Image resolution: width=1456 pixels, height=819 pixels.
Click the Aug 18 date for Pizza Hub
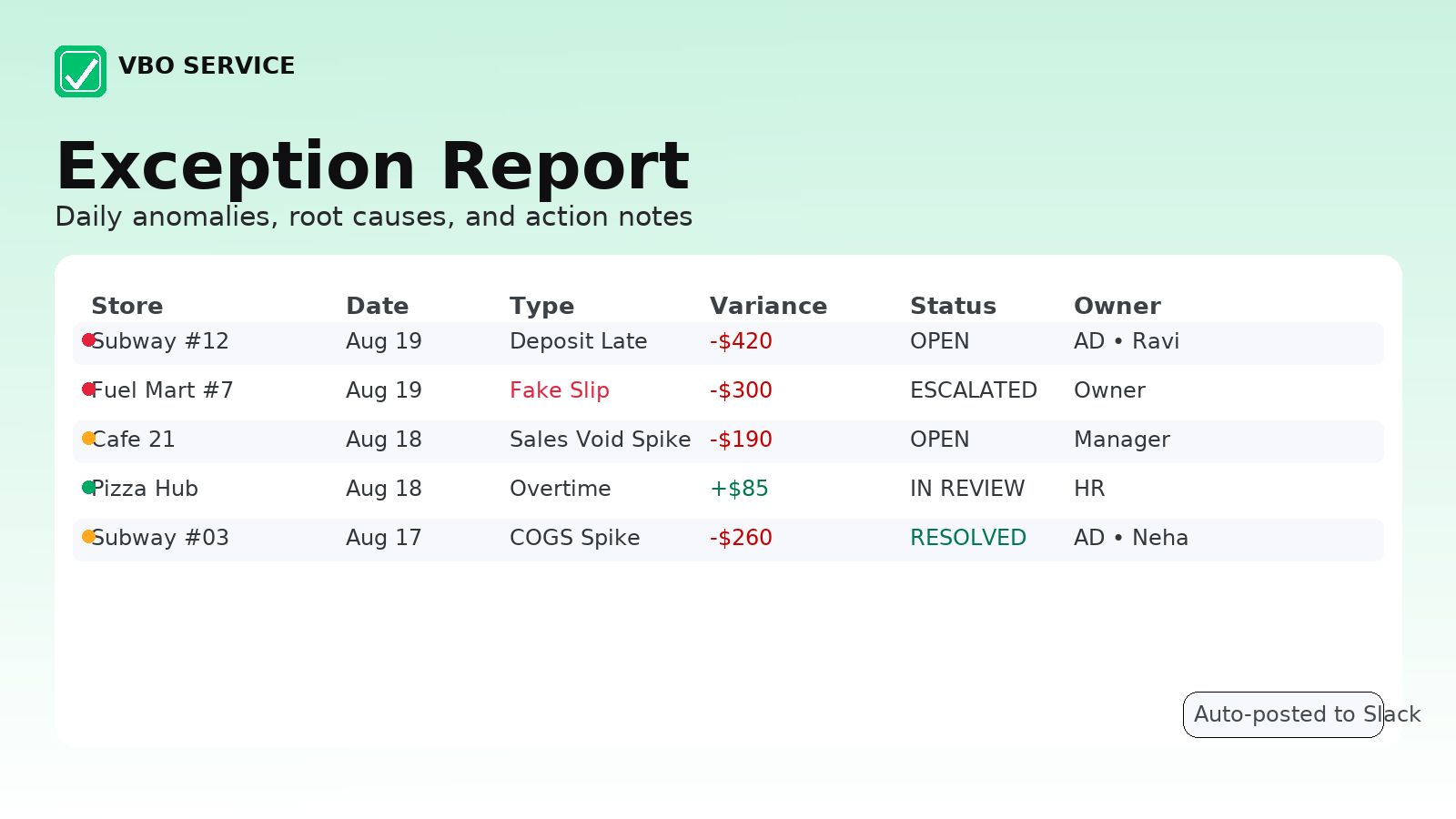click(x=384, y=489)
